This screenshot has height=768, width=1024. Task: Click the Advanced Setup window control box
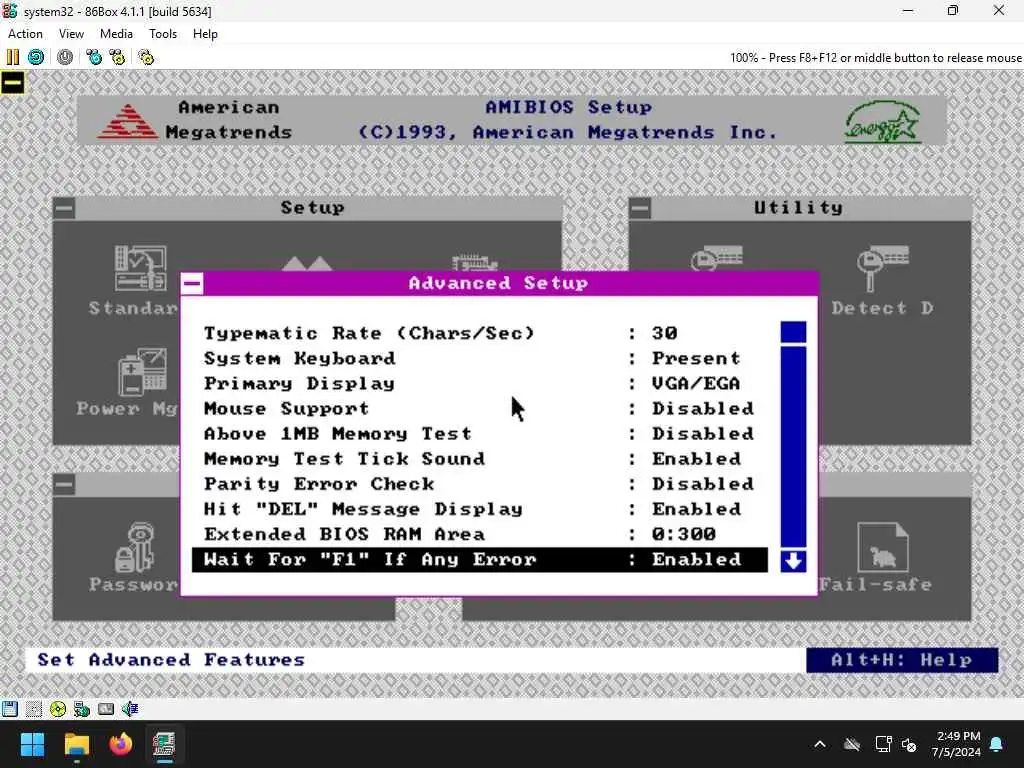pyautogui.click(x=192, y=283)
